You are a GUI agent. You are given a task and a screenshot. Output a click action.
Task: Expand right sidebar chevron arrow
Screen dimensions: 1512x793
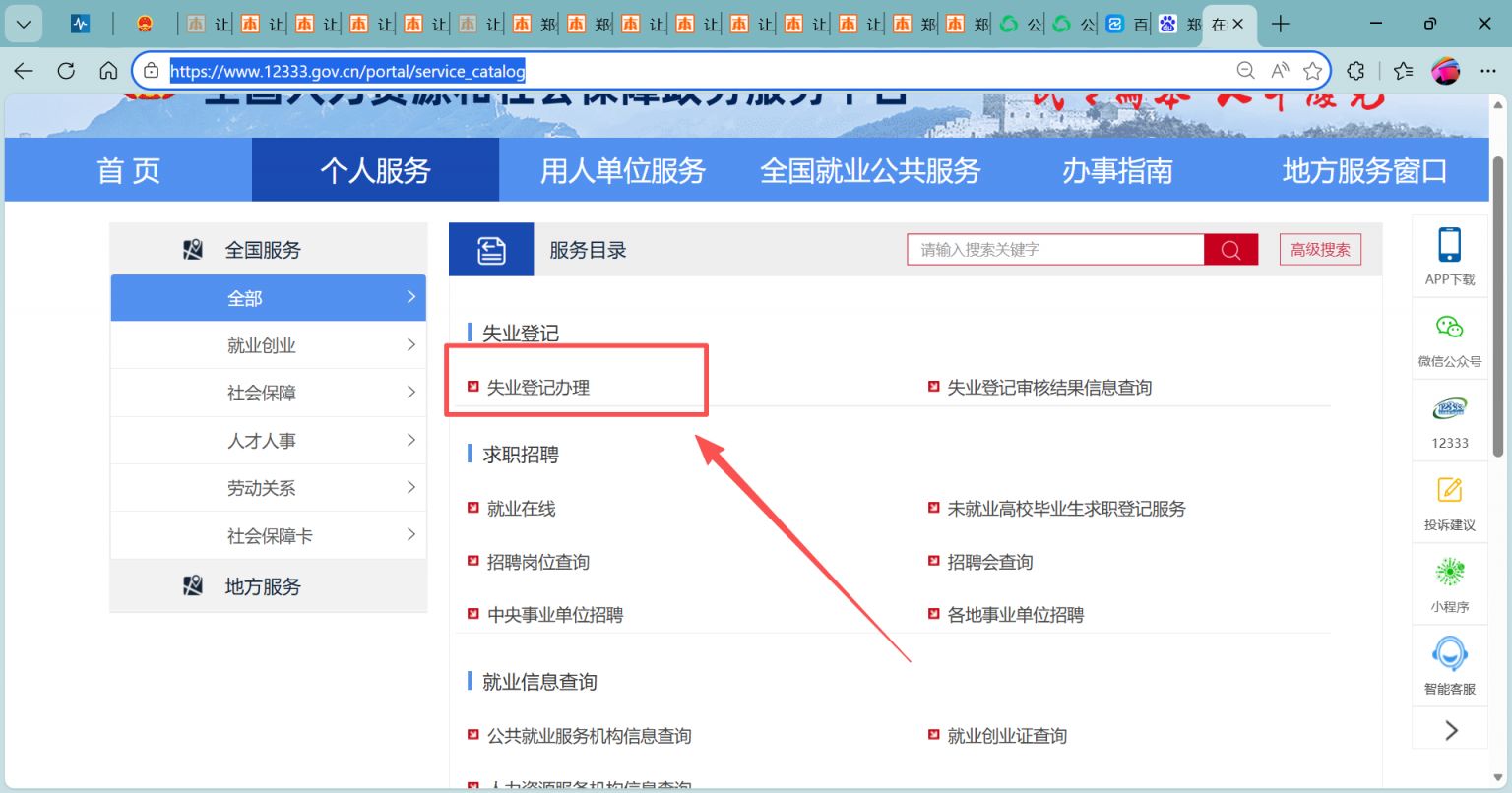(1450, 730)
